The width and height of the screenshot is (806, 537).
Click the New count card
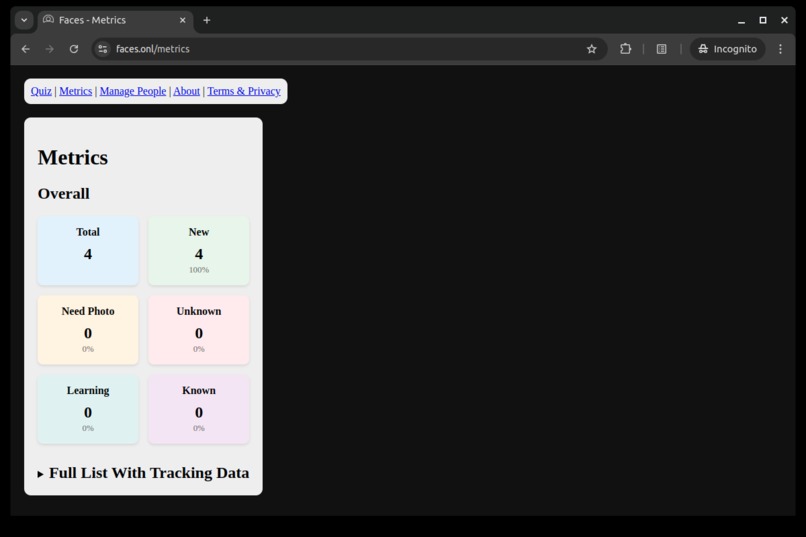(x=199, y=251)
